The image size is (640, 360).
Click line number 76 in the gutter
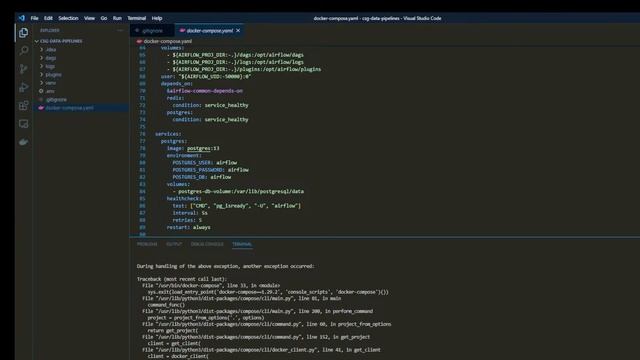142,134
